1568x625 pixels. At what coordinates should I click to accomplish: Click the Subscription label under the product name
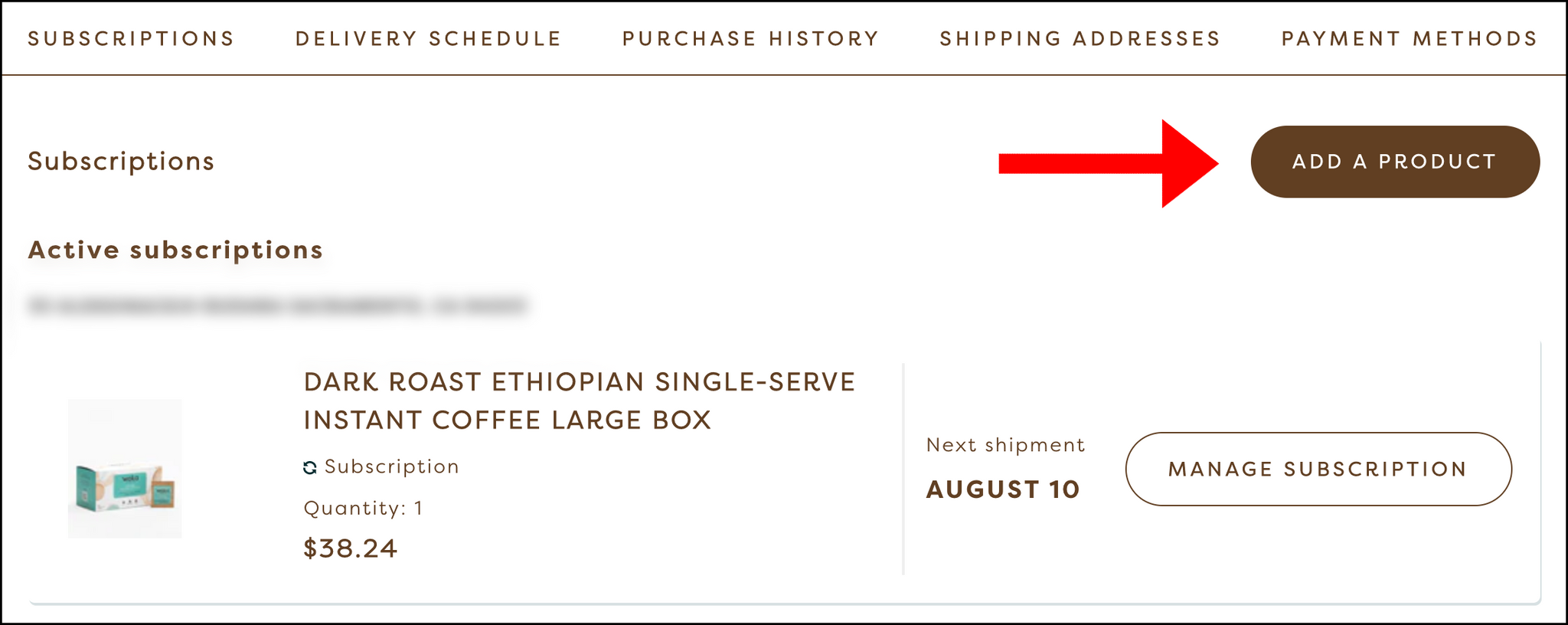click(392, 466)
